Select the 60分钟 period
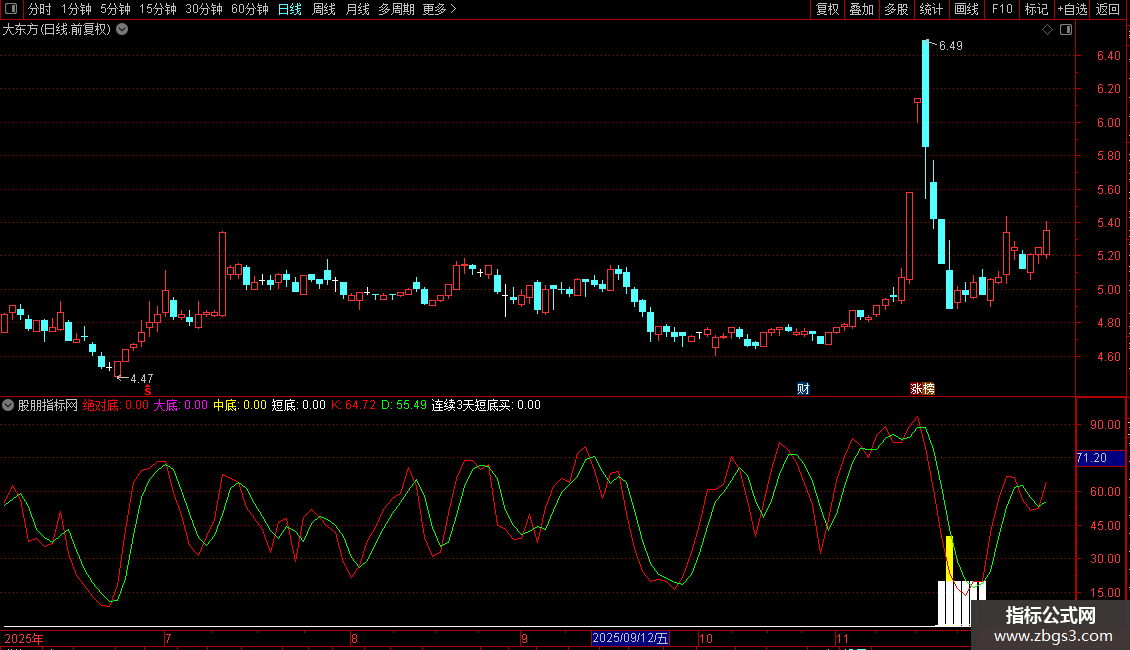Screen dimensions: 1130x650 [250, 9]
